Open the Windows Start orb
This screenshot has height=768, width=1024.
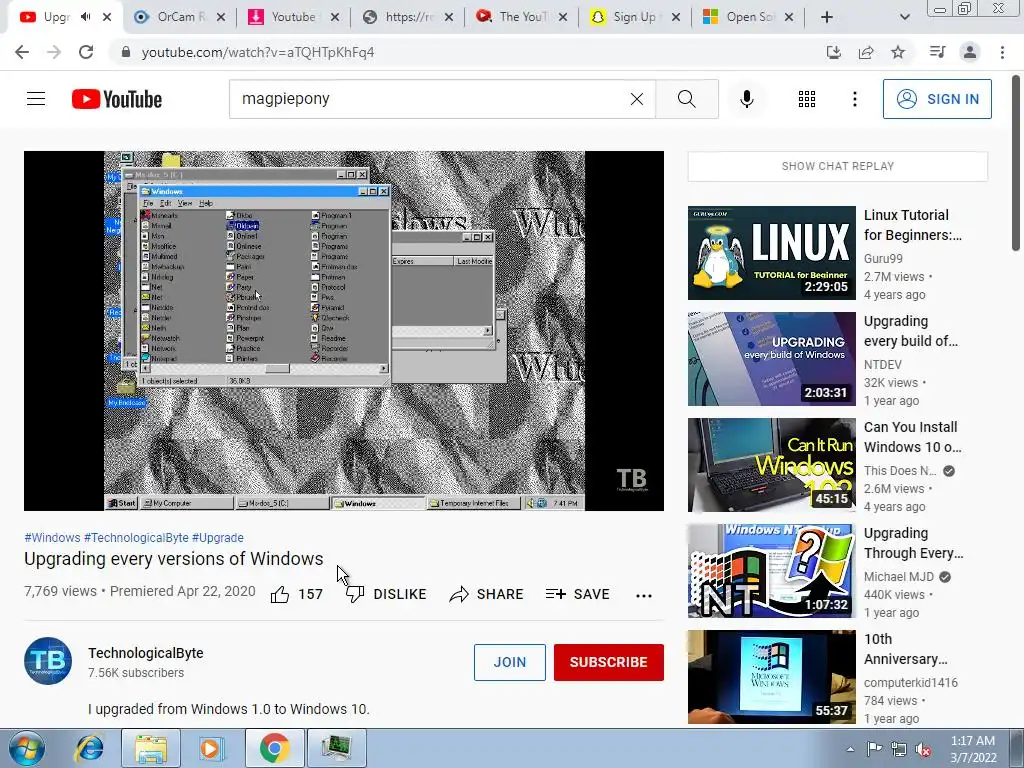26,748
